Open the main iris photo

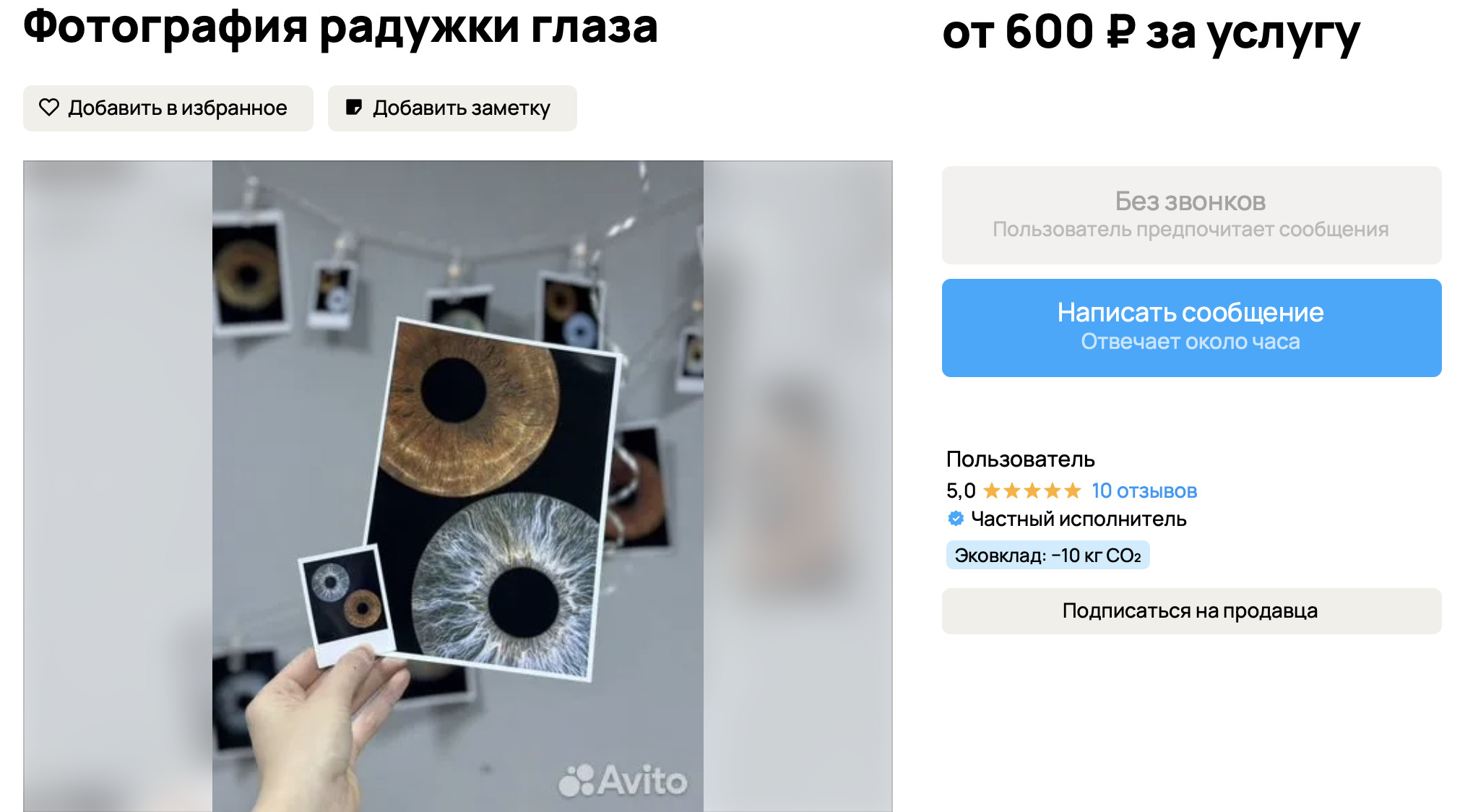point(458,485)
